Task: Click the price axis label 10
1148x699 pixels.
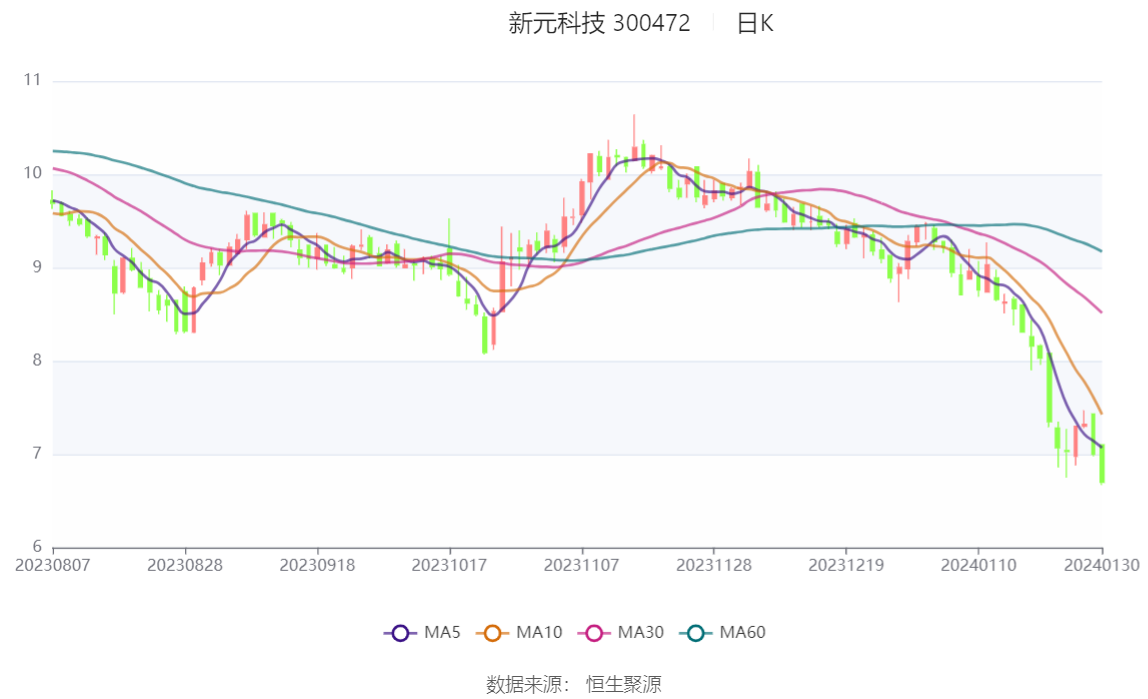Action: point(32,173)
